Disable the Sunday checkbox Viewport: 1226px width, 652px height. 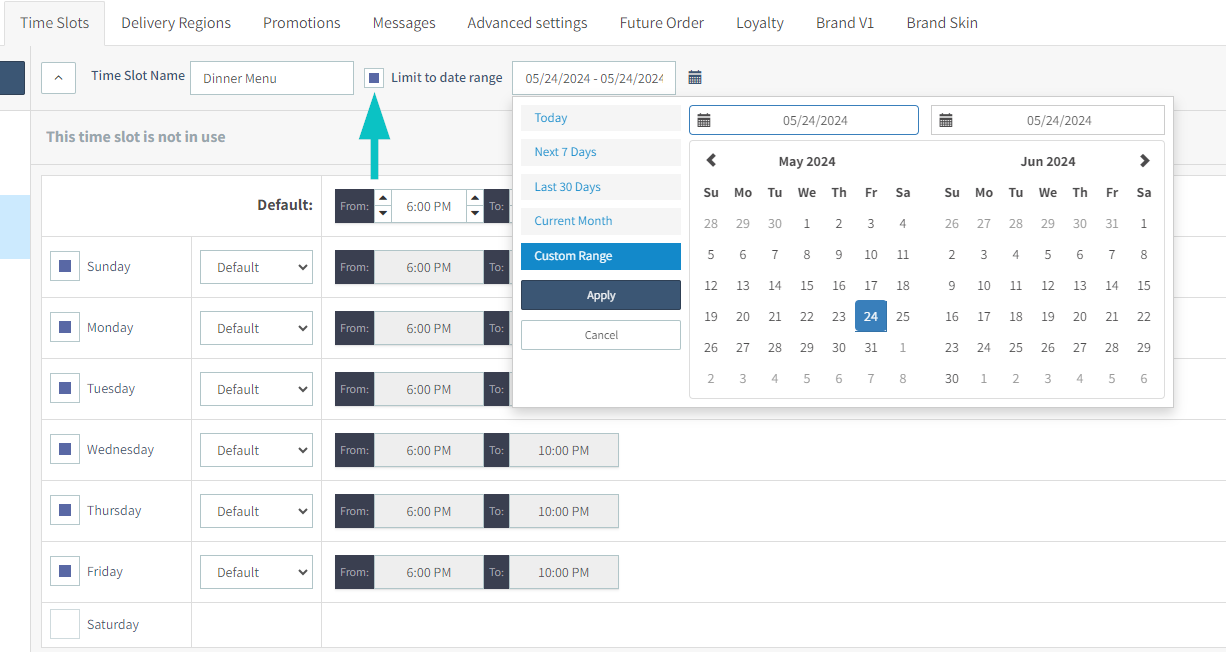coord(65,267)
